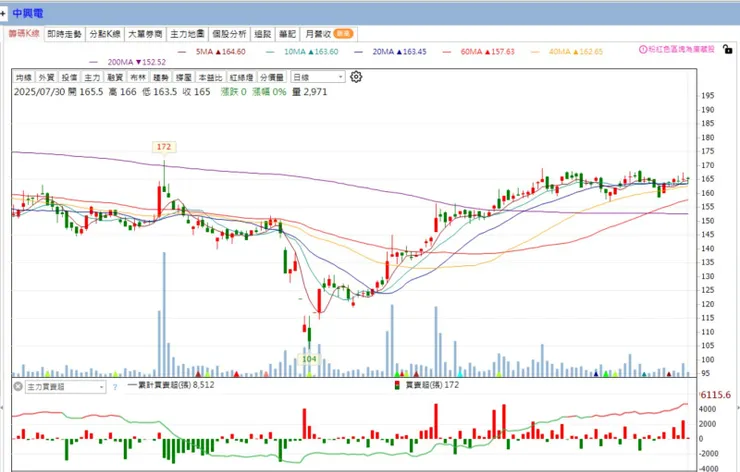The height and width of the screenshot is (472, 740).
Task: Click the 漲幅 0% text
Action: (269, 92)
